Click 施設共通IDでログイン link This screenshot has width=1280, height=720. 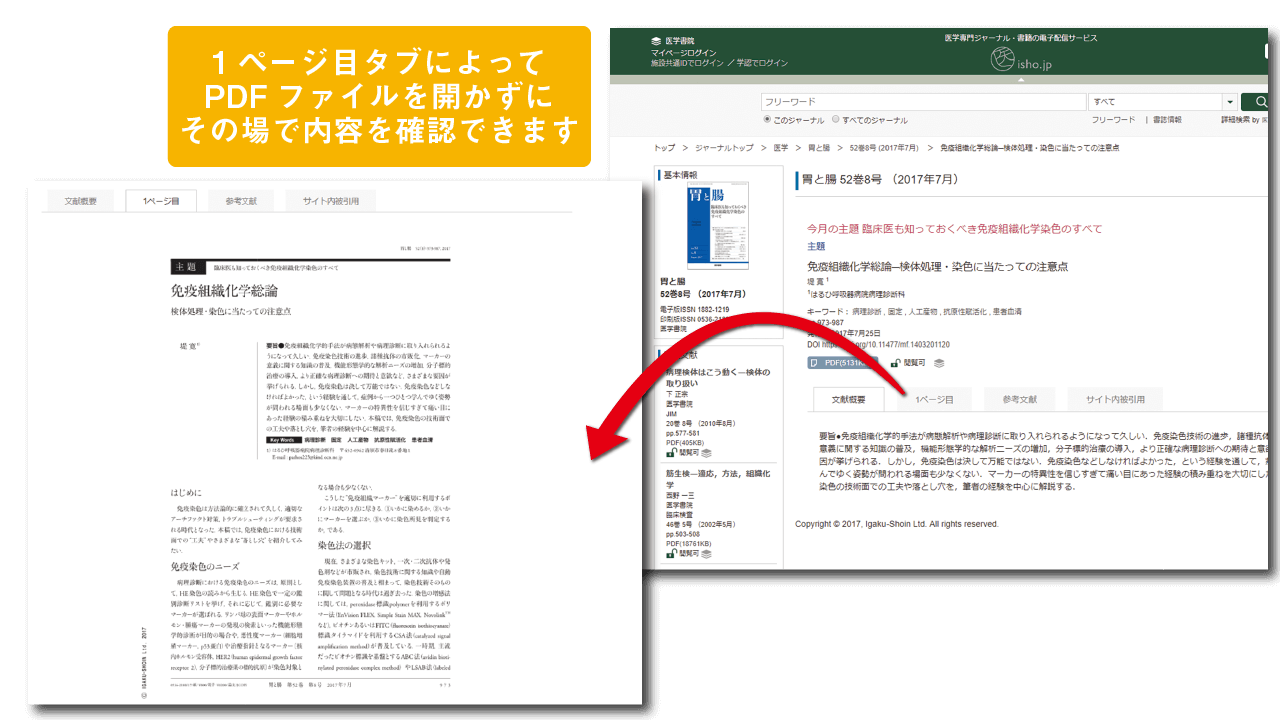[x=686, y=63]
